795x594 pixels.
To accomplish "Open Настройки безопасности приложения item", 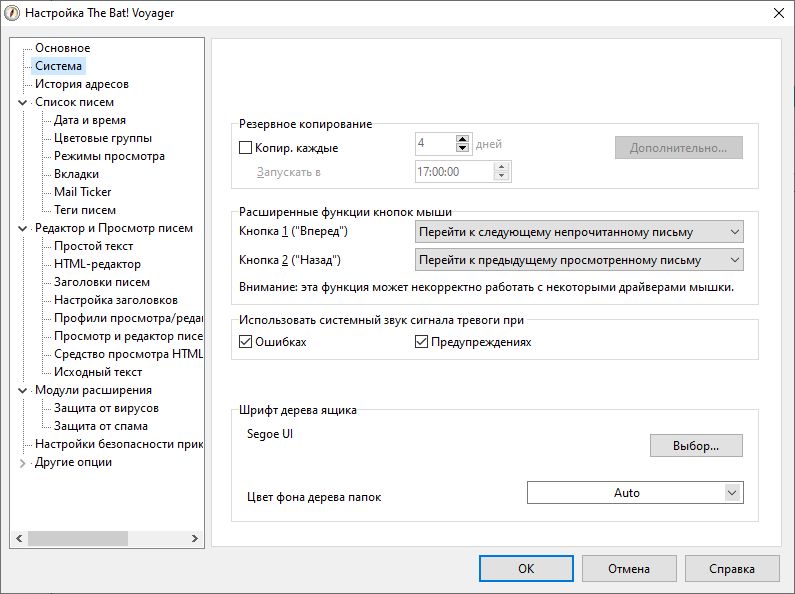I will coord(118,444).
